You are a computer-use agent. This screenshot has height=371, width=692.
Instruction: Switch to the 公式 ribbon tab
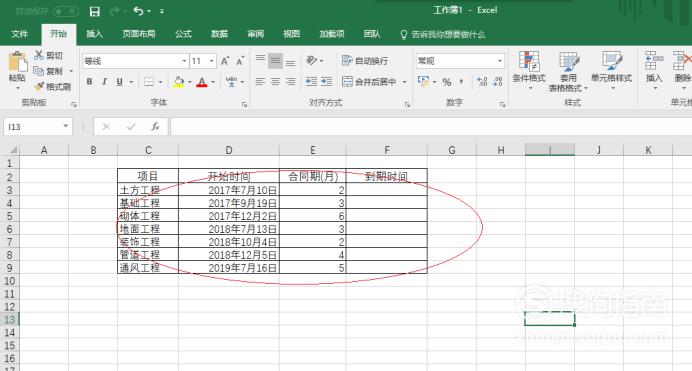pyautogui.click(x=183, y=34)
